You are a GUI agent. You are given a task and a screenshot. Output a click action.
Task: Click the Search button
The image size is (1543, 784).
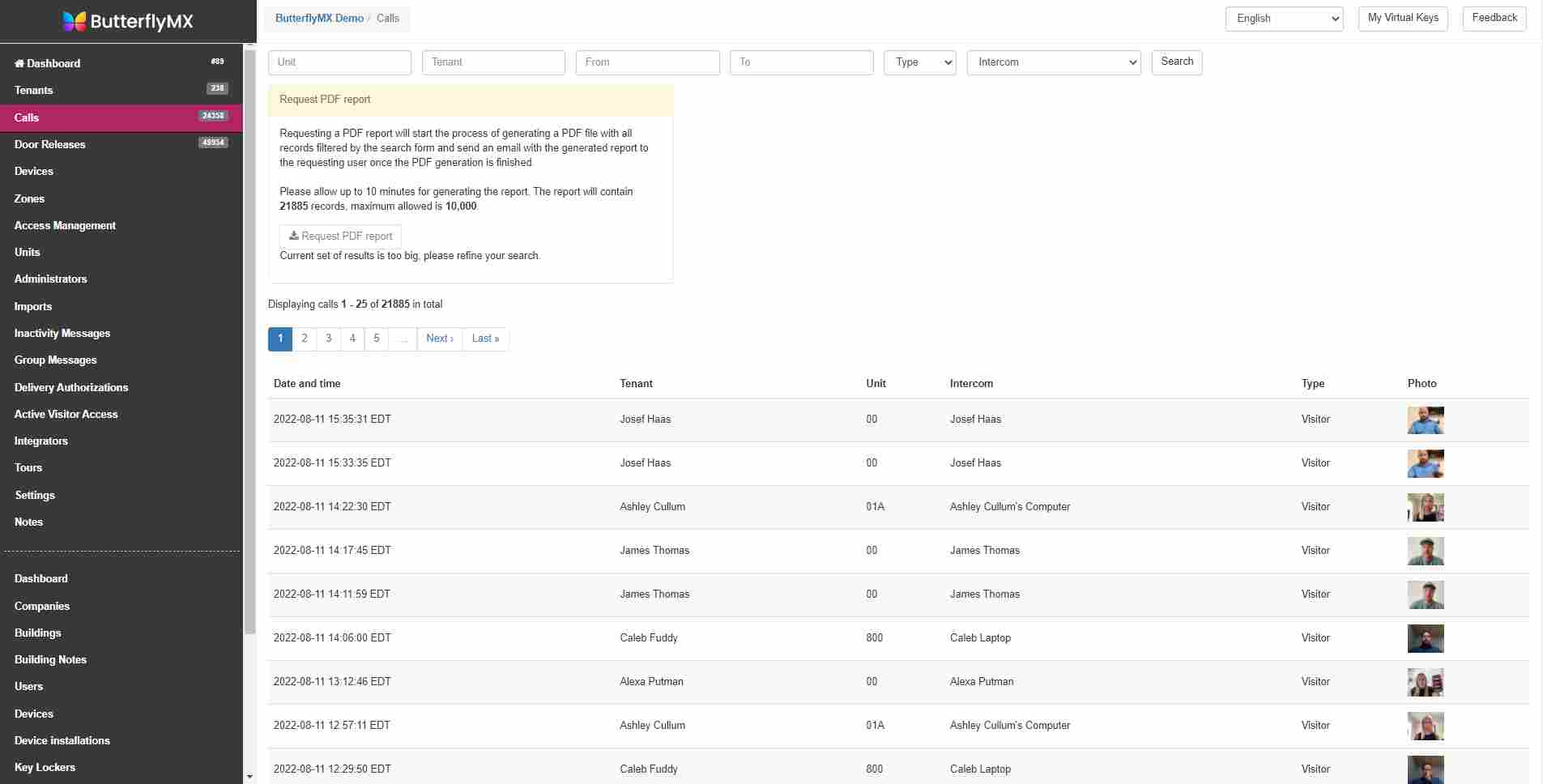point(1175,62)
